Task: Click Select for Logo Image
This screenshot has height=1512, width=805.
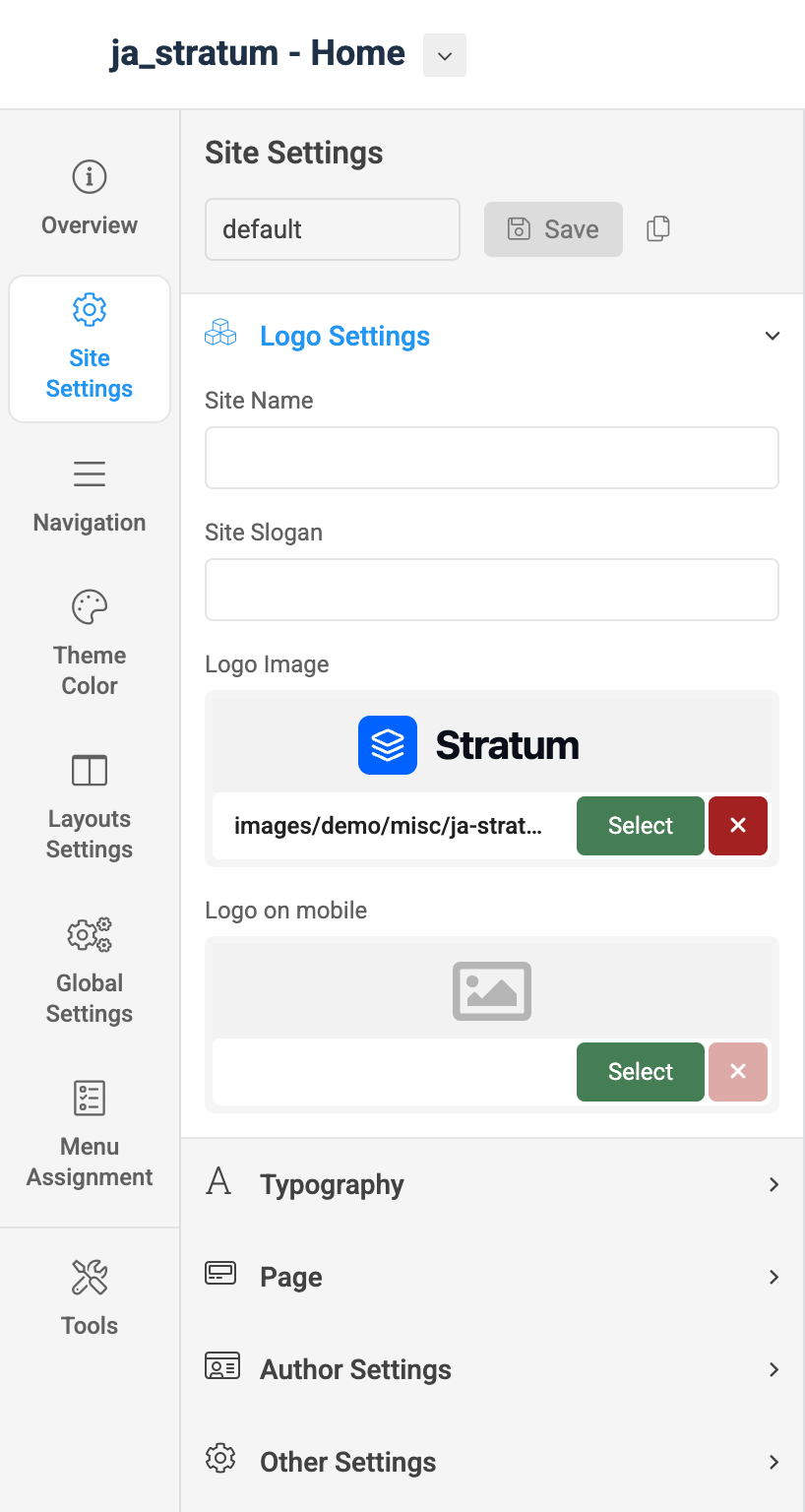Action: [x=641, y=826]
